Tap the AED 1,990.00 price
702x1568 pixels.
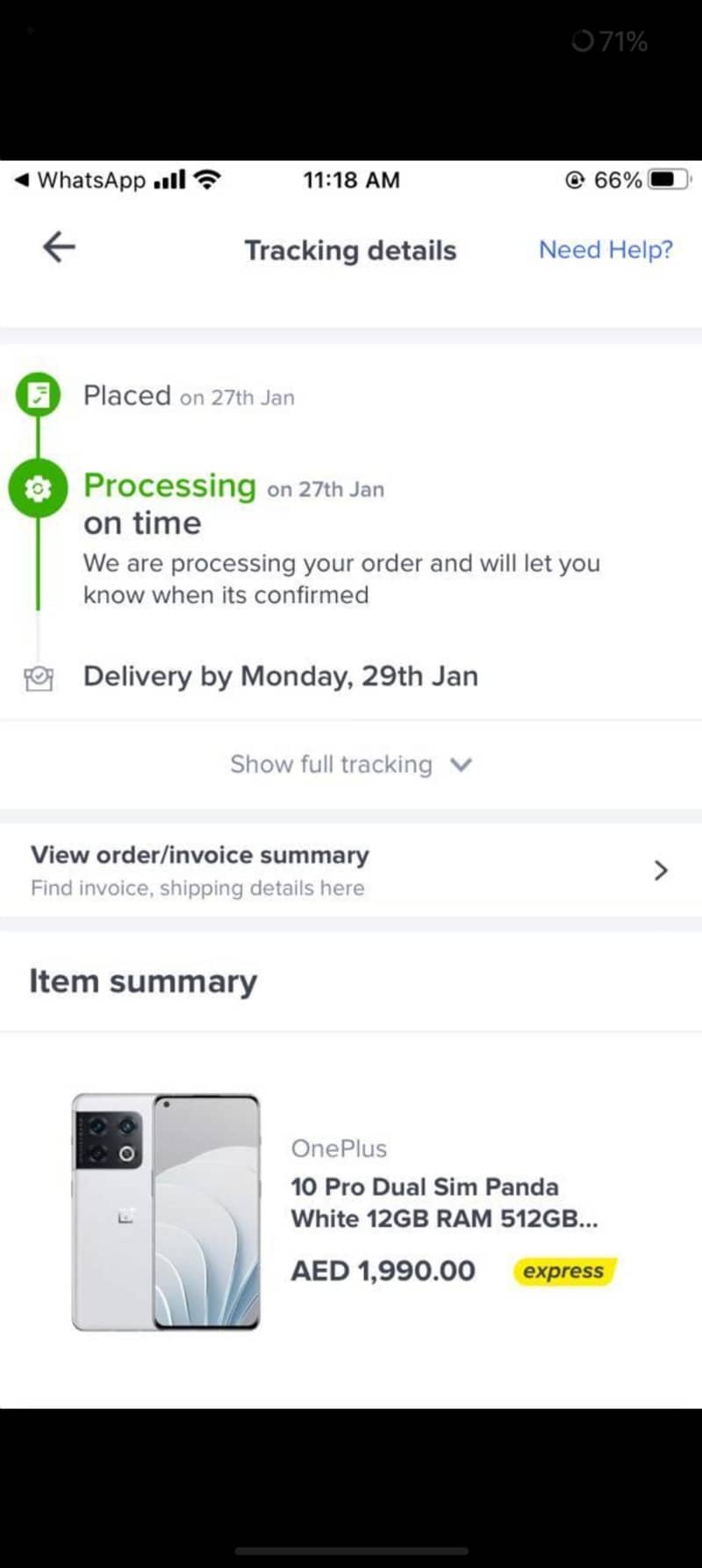383,1270
